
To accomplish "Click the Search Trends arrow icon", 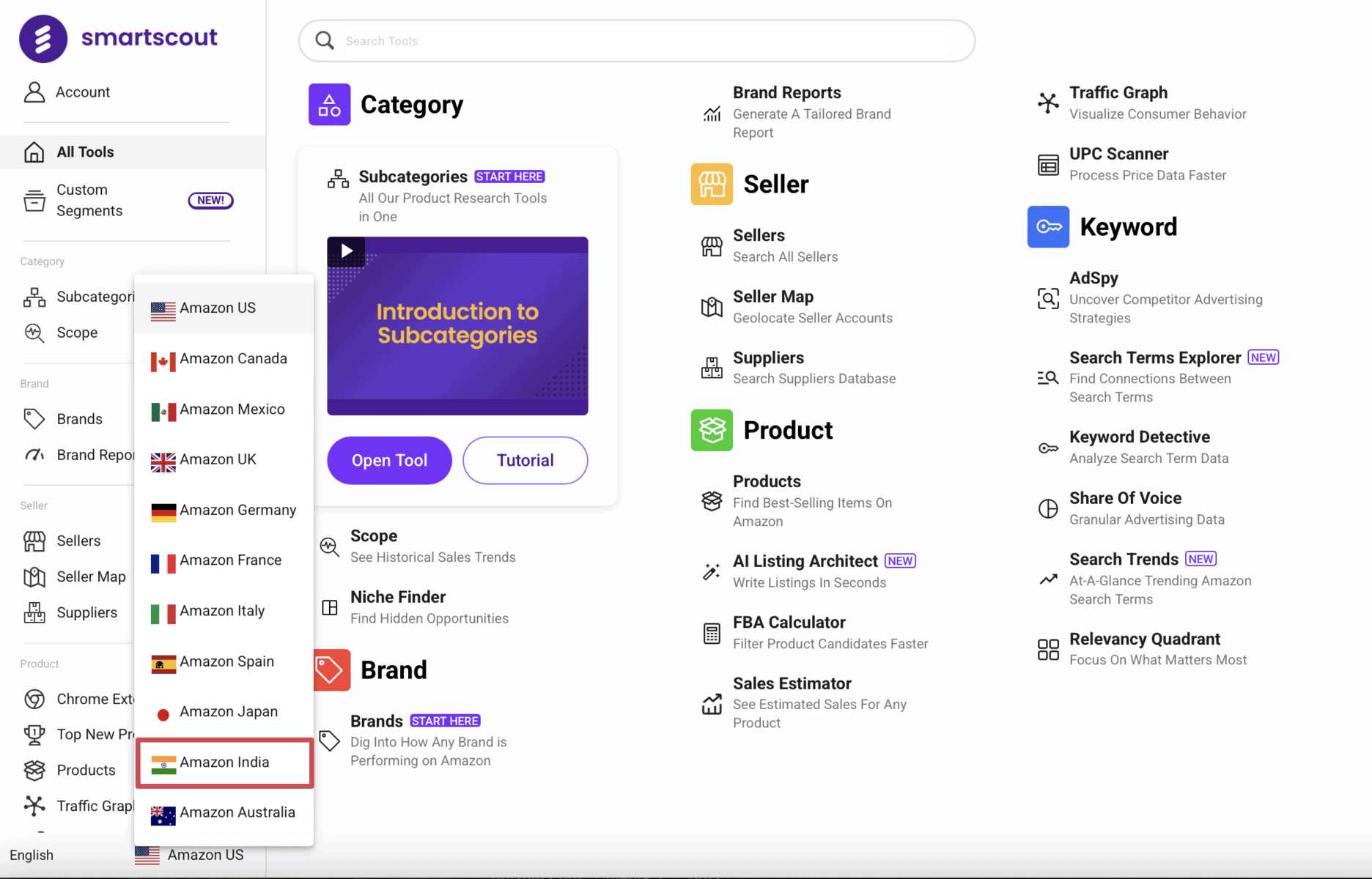I will coord(1048,579).
